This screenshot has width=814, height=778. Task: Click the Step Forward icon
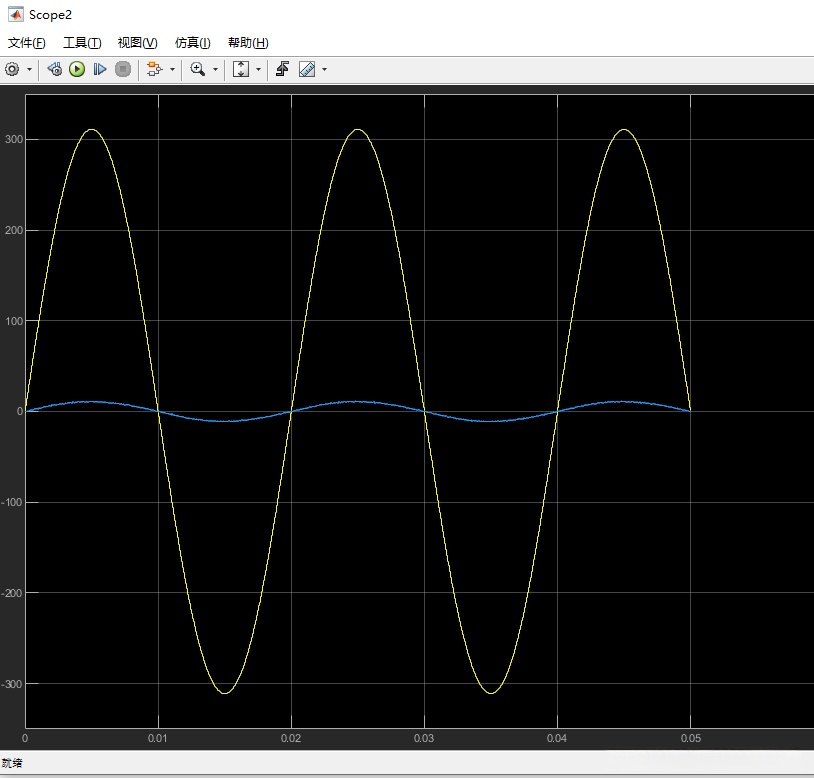click(x=100, y=69)
